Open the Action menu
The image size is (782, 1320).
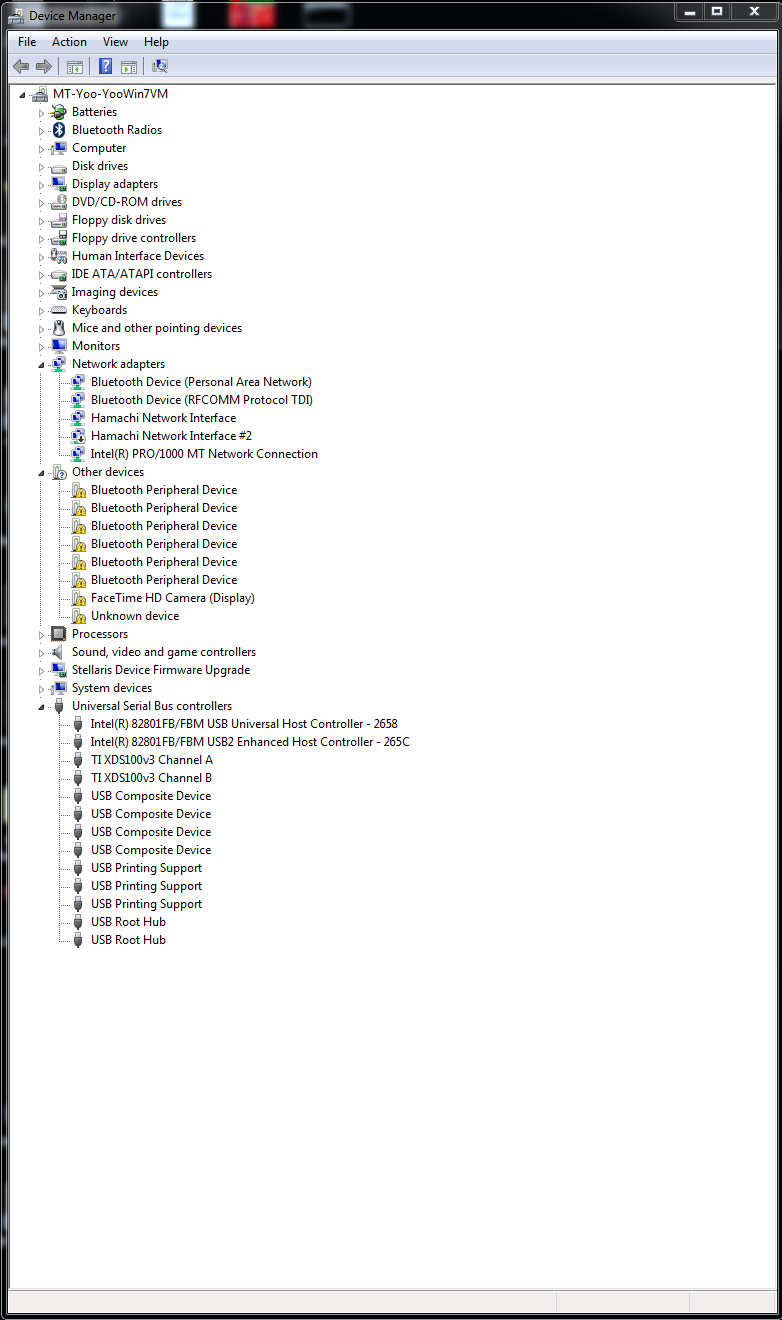point(69,42)
